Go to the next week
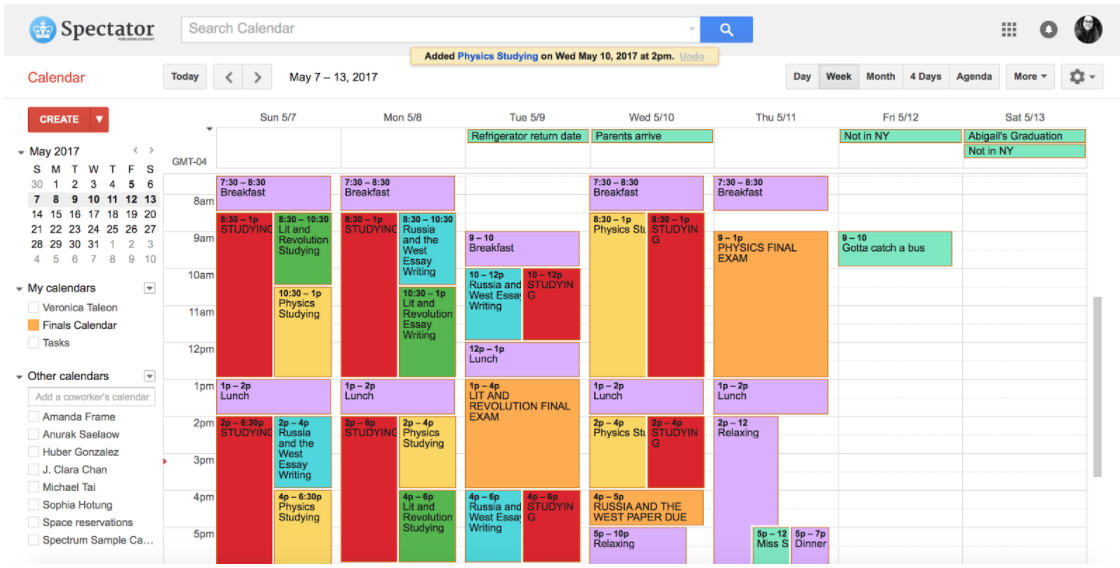This screenshot has height=568, width=1120. point(257,77)
